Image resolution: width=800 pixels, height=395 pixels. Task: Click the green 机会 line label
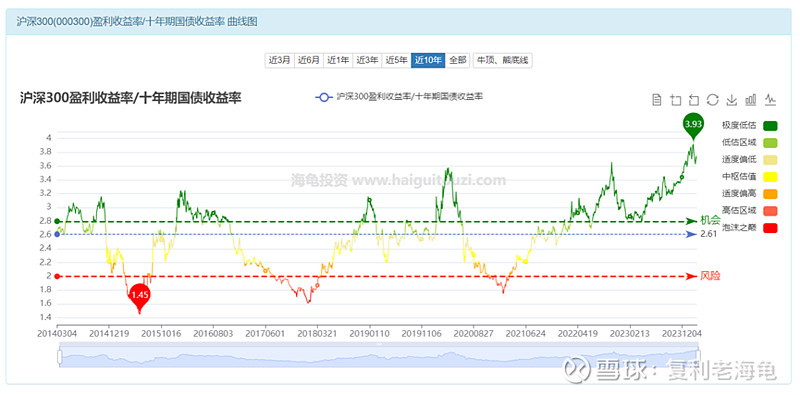coord(710,220)
